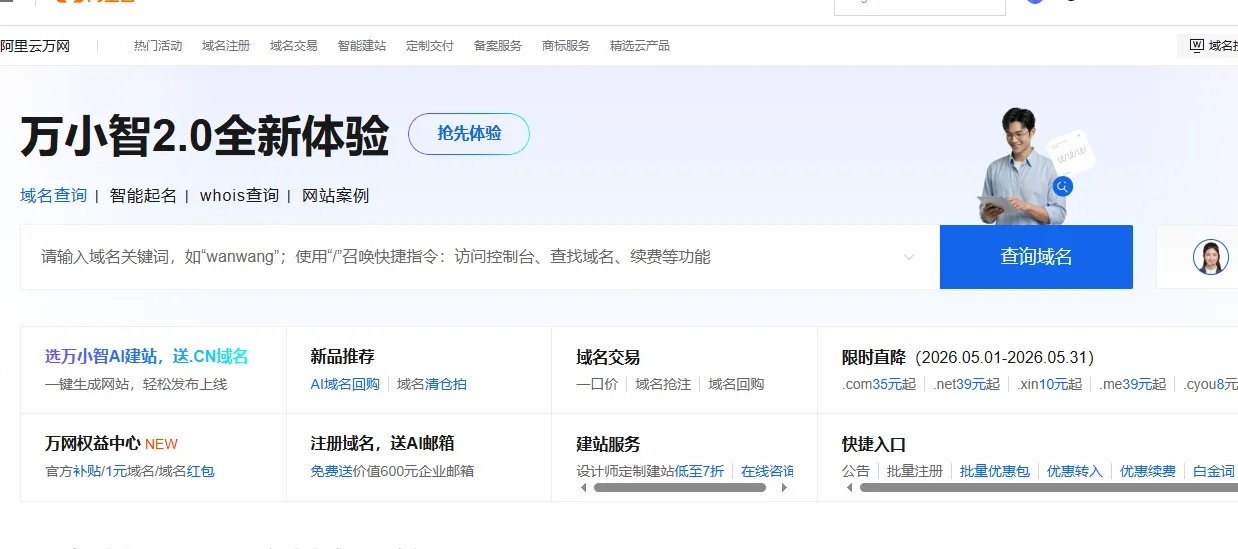Click the 万小智2.0全新体验 banner title
The height and width of the screenshot is (549, 1238).
coord(205,136)
